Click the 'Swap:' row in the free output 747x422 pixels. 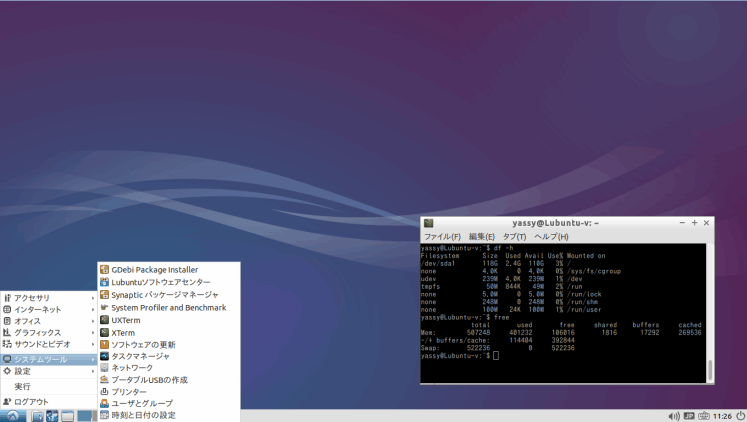coord(497,348)
